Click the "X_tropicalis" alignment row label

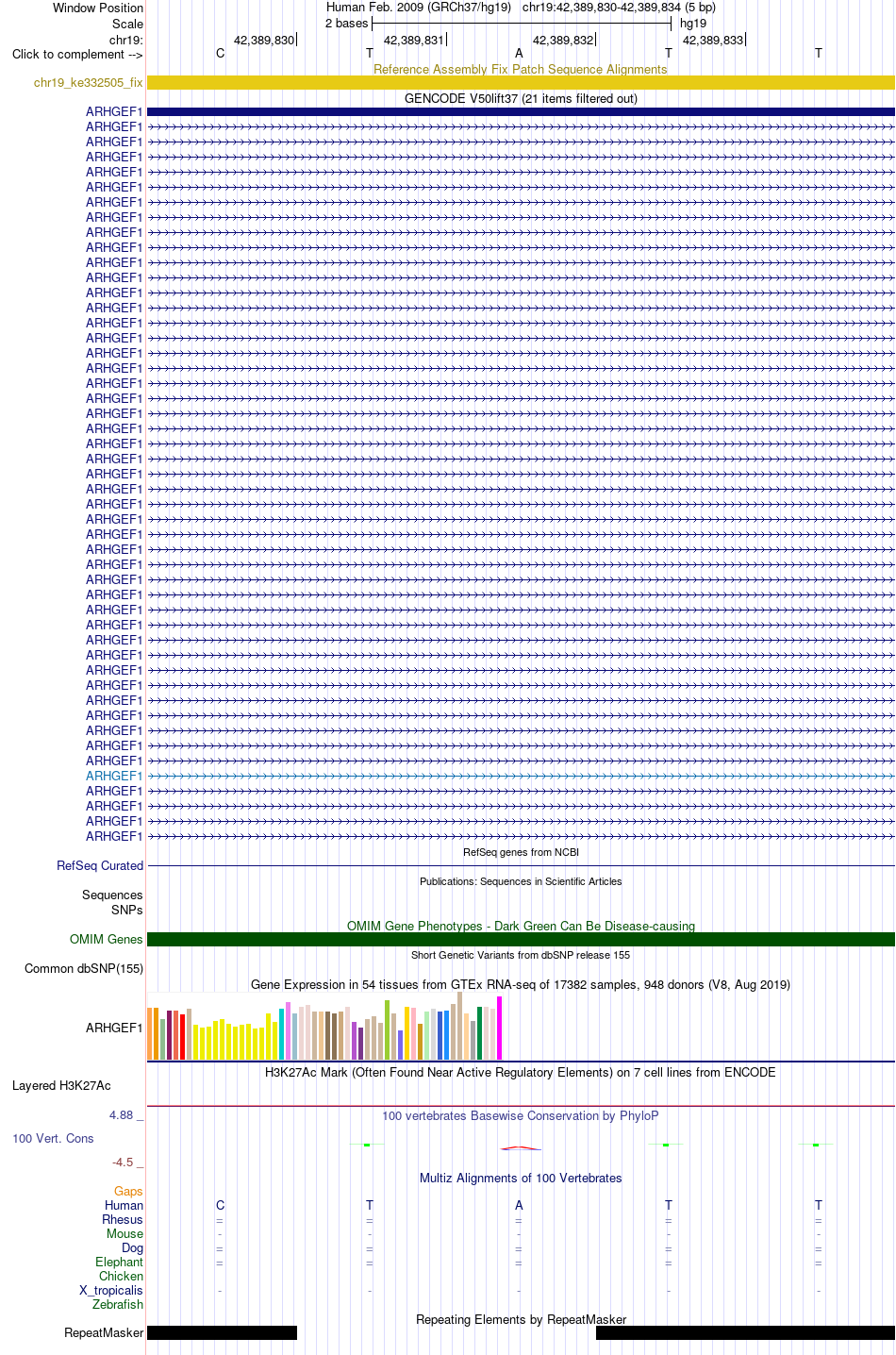pos(111,1290)
